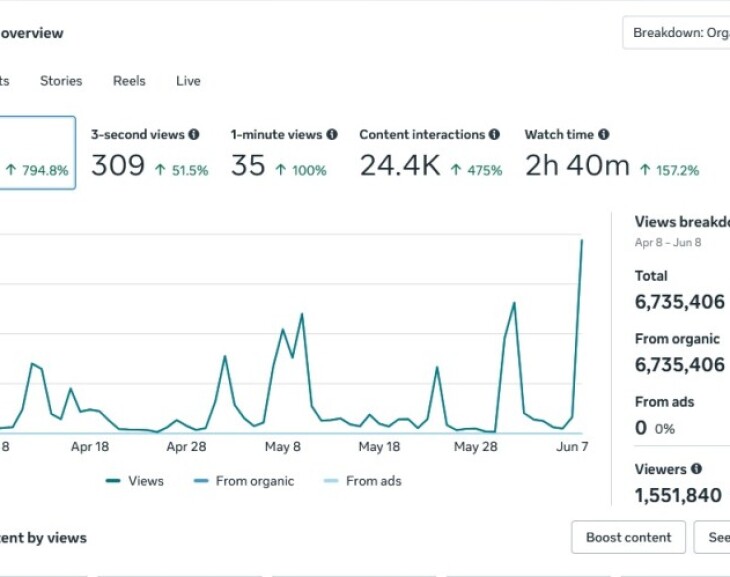Switch to the Live tab

pyautogui.click(x=188, y=81)
